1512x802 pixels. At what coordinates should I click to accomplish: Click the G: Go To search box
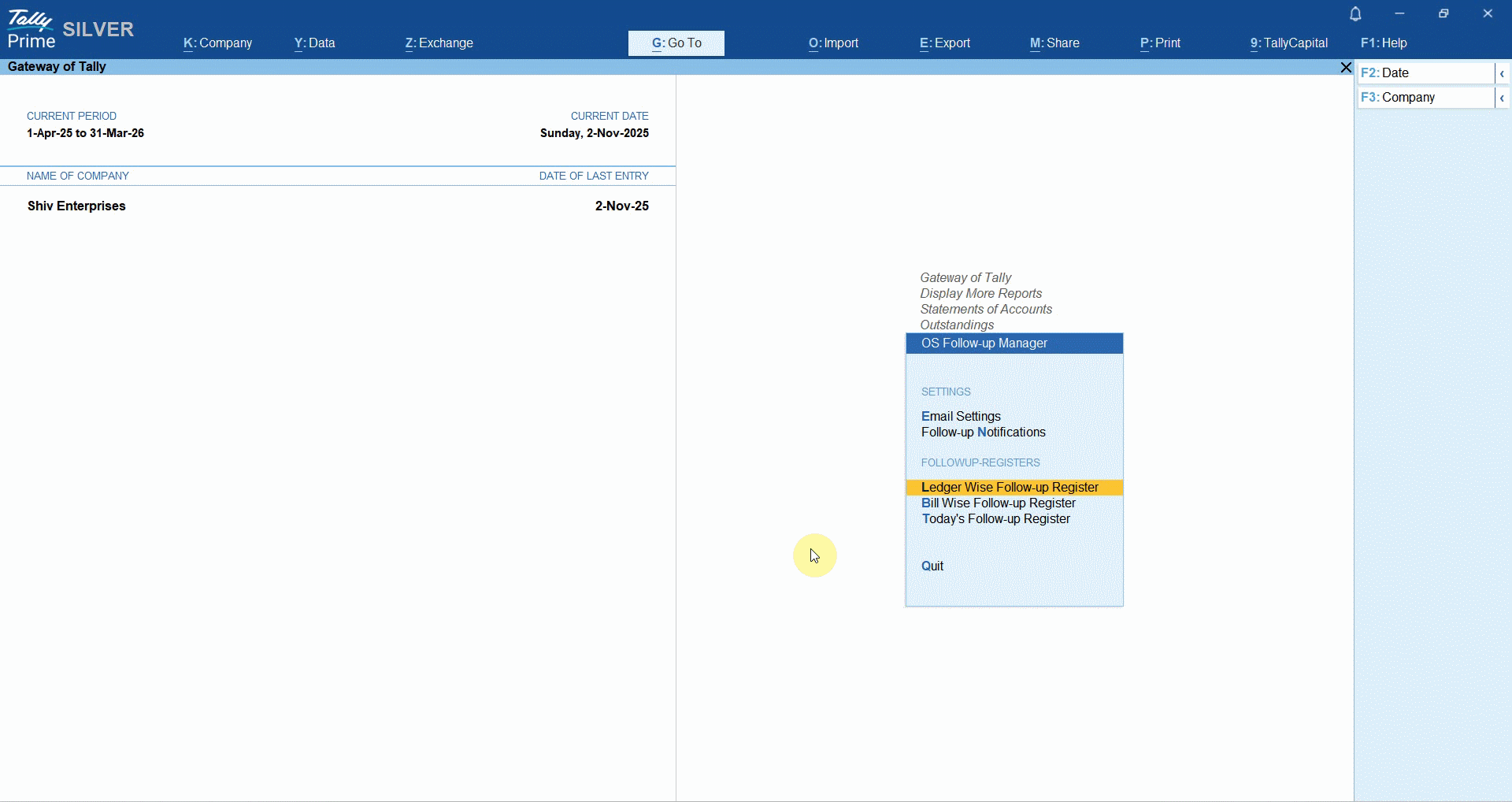tap(676, 43)
